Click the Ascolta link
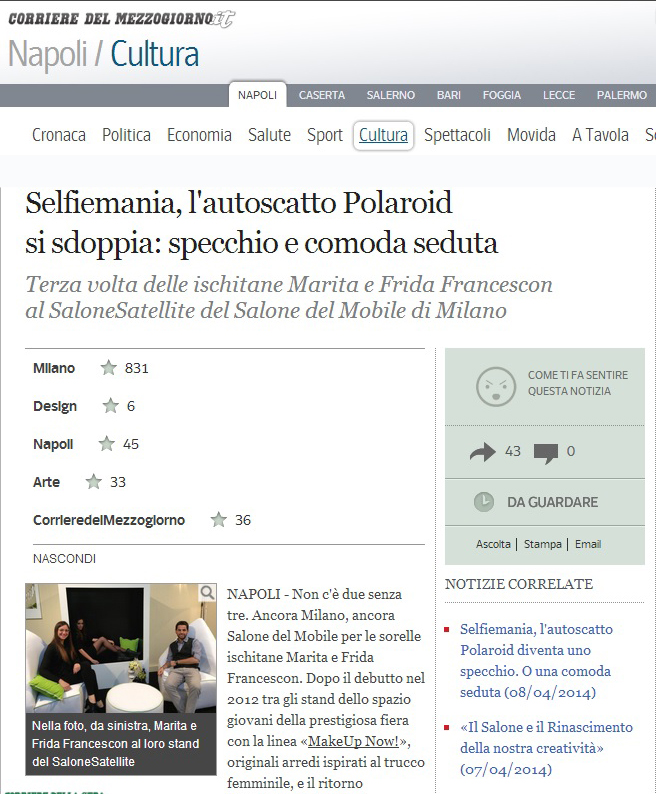 pyautogui.click(x=493, y=544)
